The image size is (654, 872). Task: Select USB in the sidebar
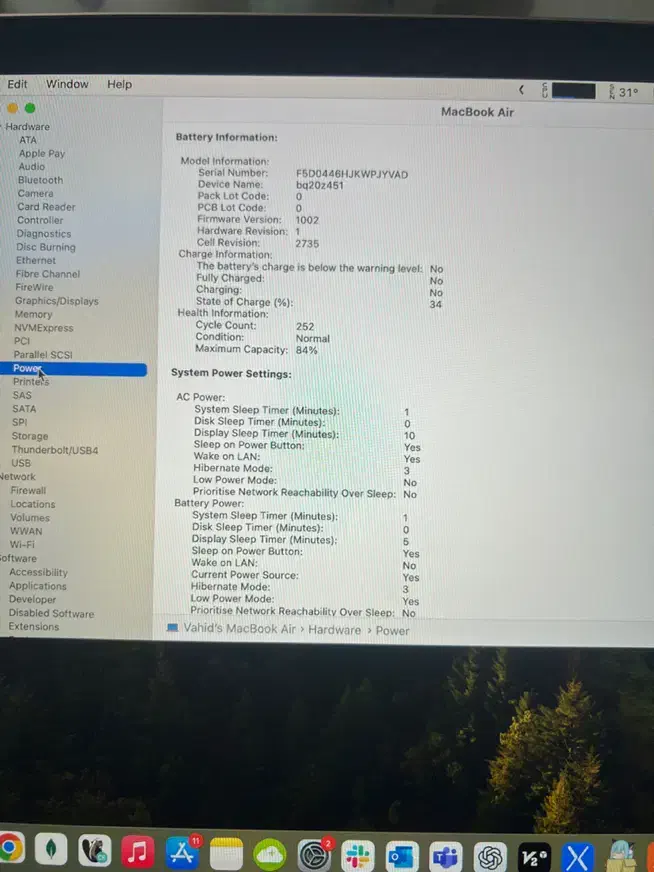coord(21,463)
